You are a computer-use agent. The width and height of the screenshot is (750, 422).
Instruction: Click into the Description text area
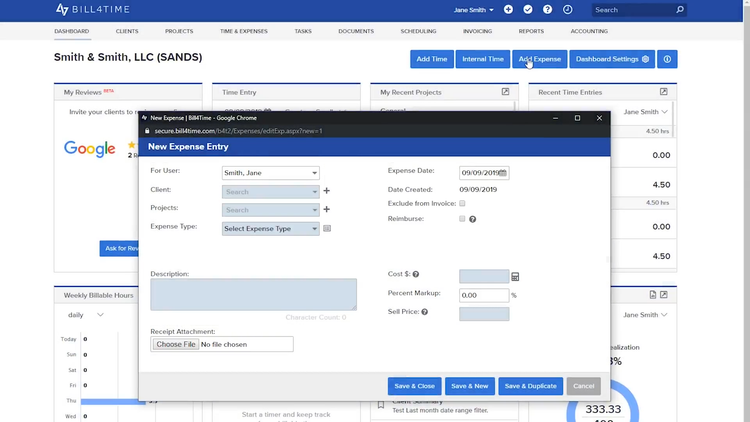[254, 294]
